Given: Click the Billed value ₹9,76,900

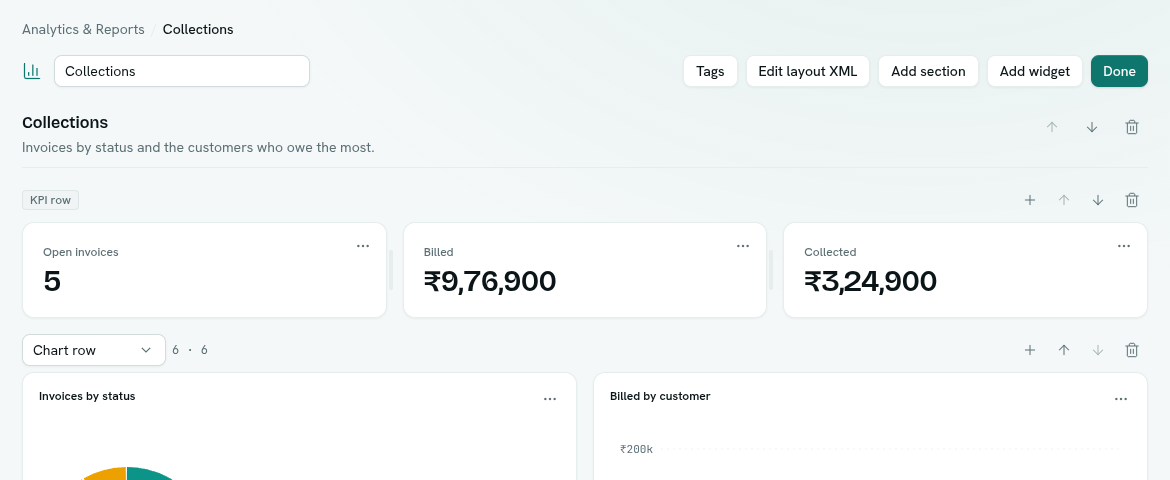Looking at the screenshot, I should 489,281.
